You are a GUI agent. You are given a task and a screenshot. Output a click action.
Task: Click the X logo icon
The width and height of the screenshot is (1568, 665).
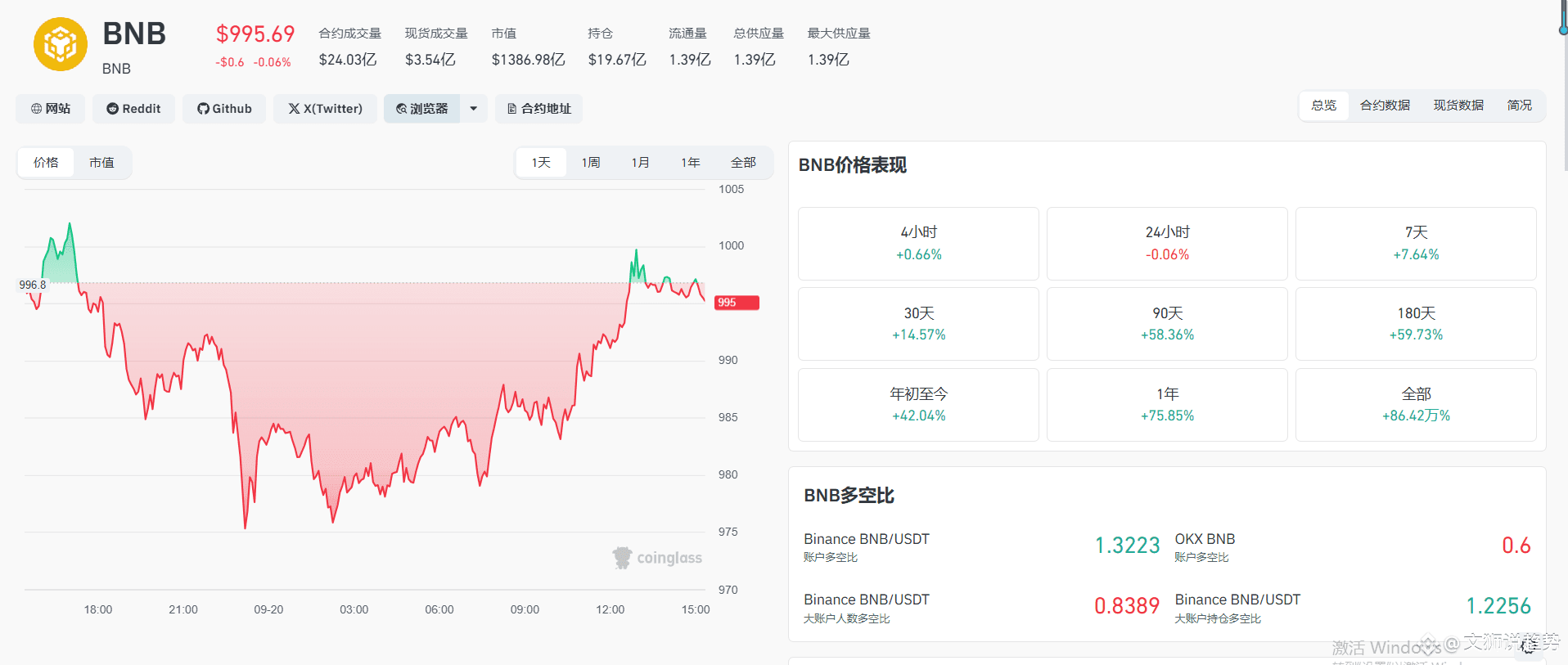[x=294, y=109]
